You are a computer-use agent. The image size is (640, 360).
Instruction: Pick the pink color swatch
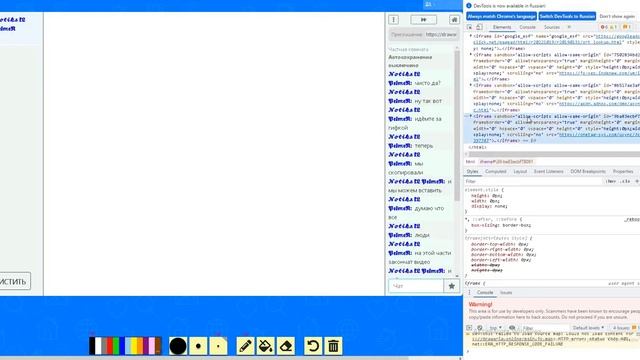152,346
